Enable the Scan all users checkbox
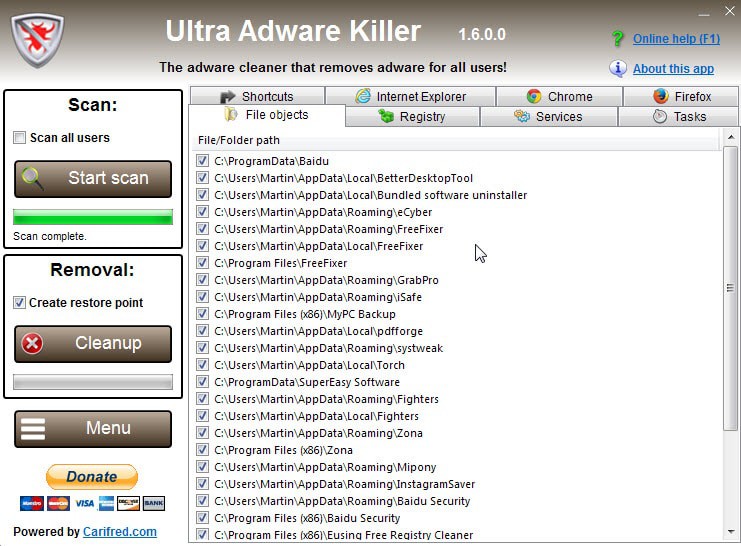This screenshot has height=546, width=741. point(19,138)
